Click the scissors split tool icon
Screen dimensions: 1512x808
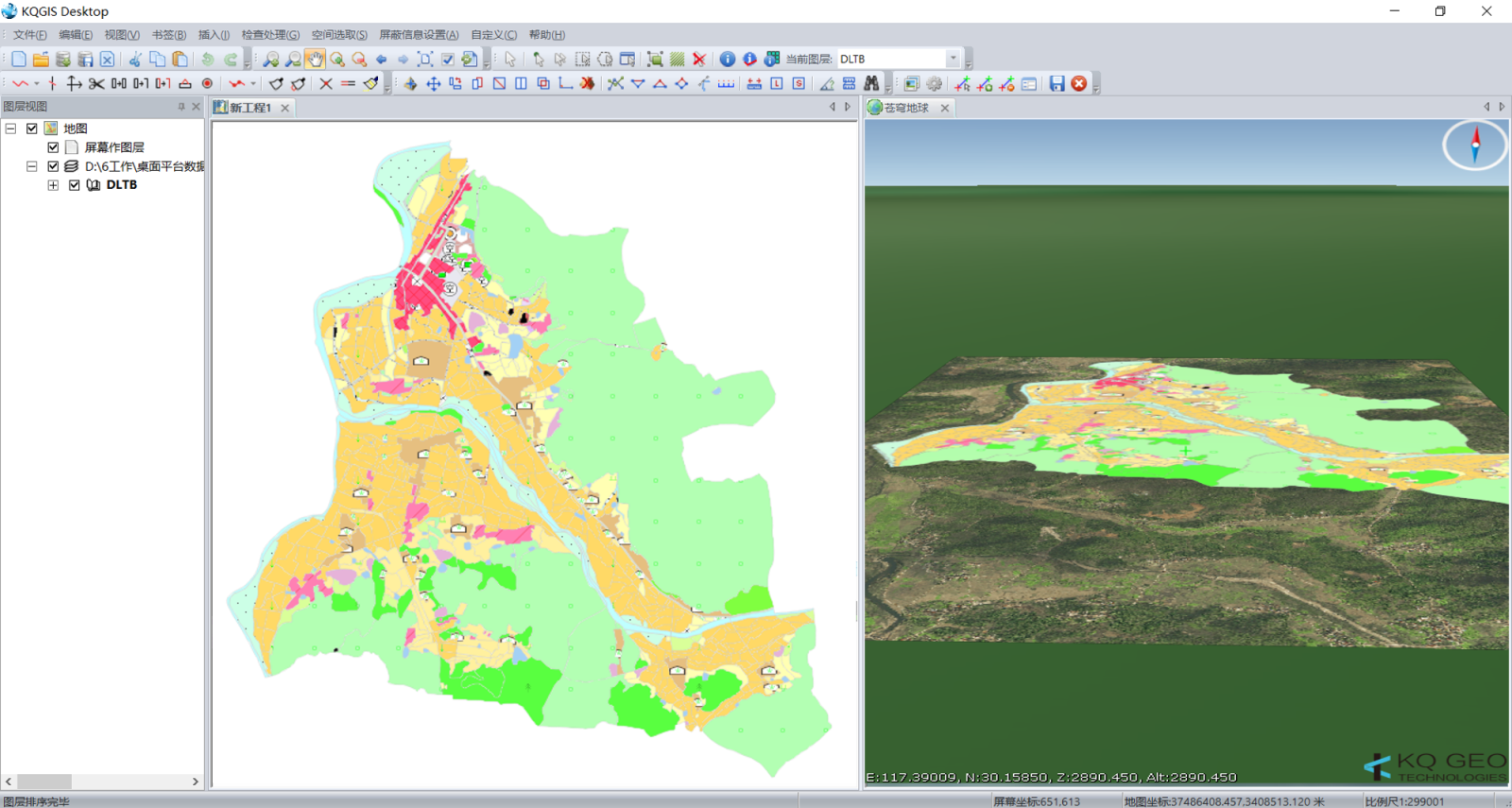click(x=95, y=84)
